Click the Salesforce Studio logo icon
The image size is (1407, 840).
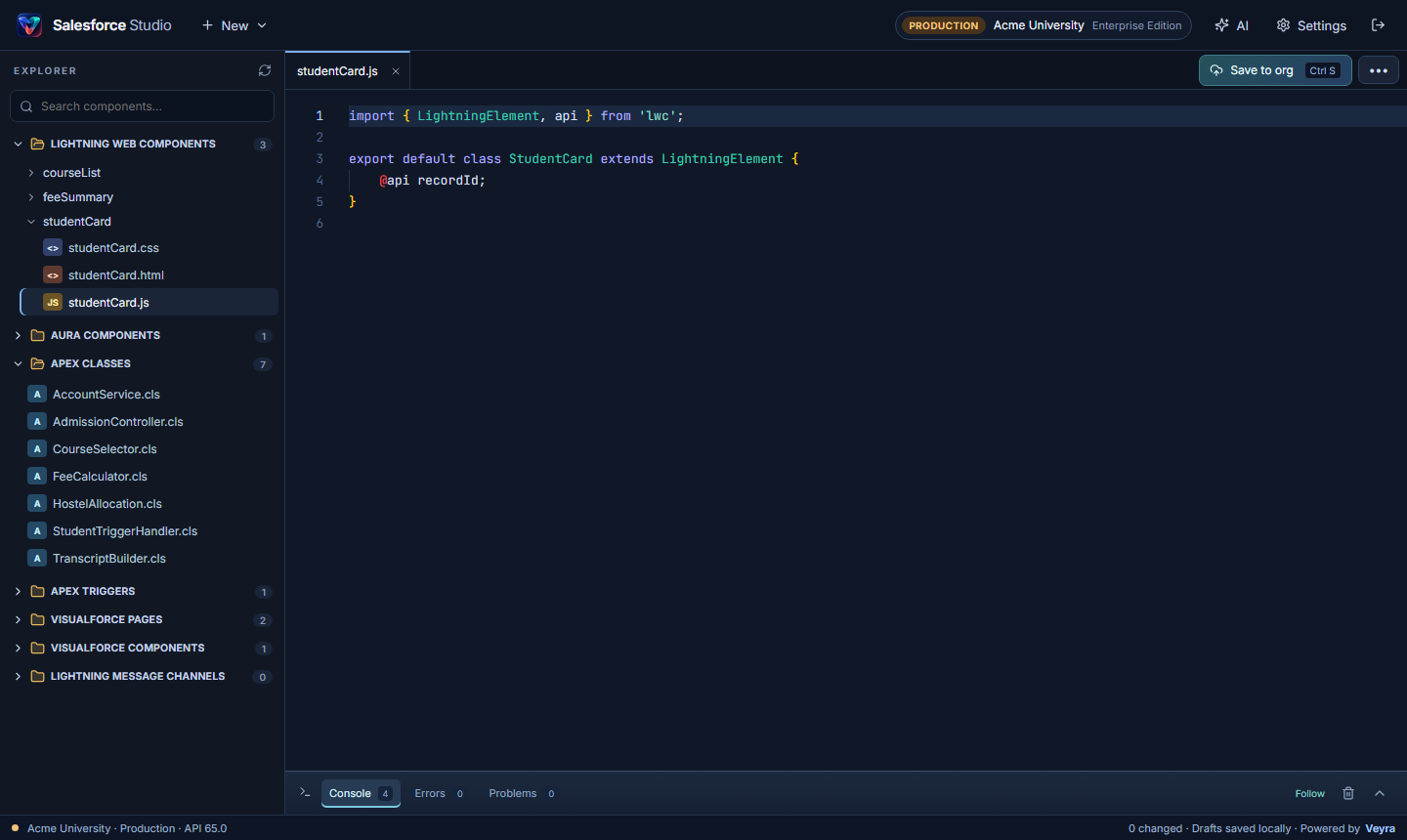29,25
